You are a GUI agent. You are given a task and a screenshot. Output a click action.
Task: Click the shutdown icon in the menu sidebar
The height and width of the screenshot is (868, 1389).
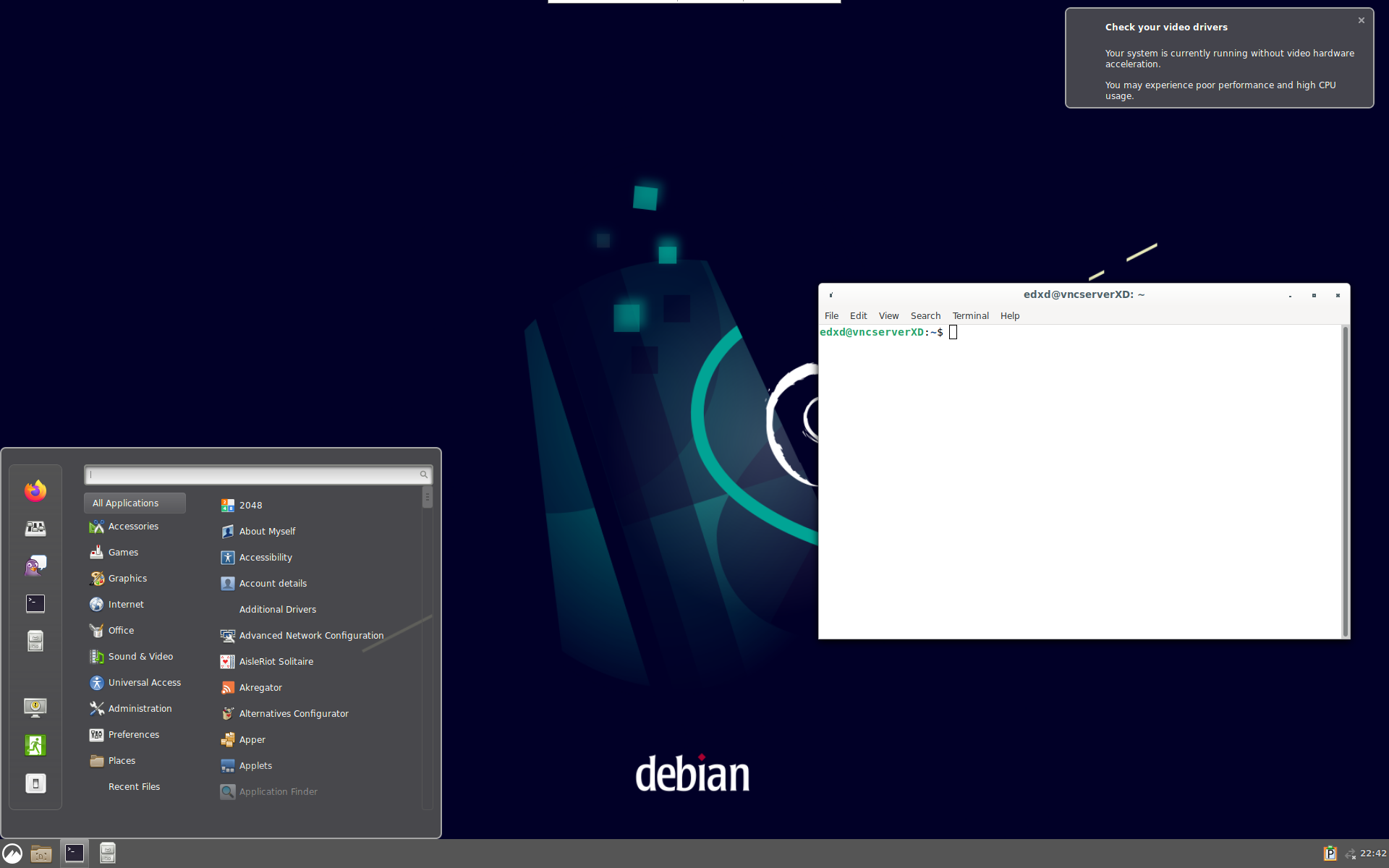point(35,783)
